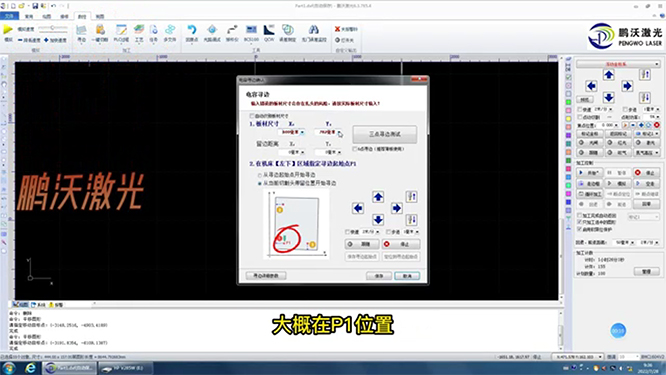Click the green layer color swatch in side strip
Viewport: 666px width, 375px height.
(568, 102)
